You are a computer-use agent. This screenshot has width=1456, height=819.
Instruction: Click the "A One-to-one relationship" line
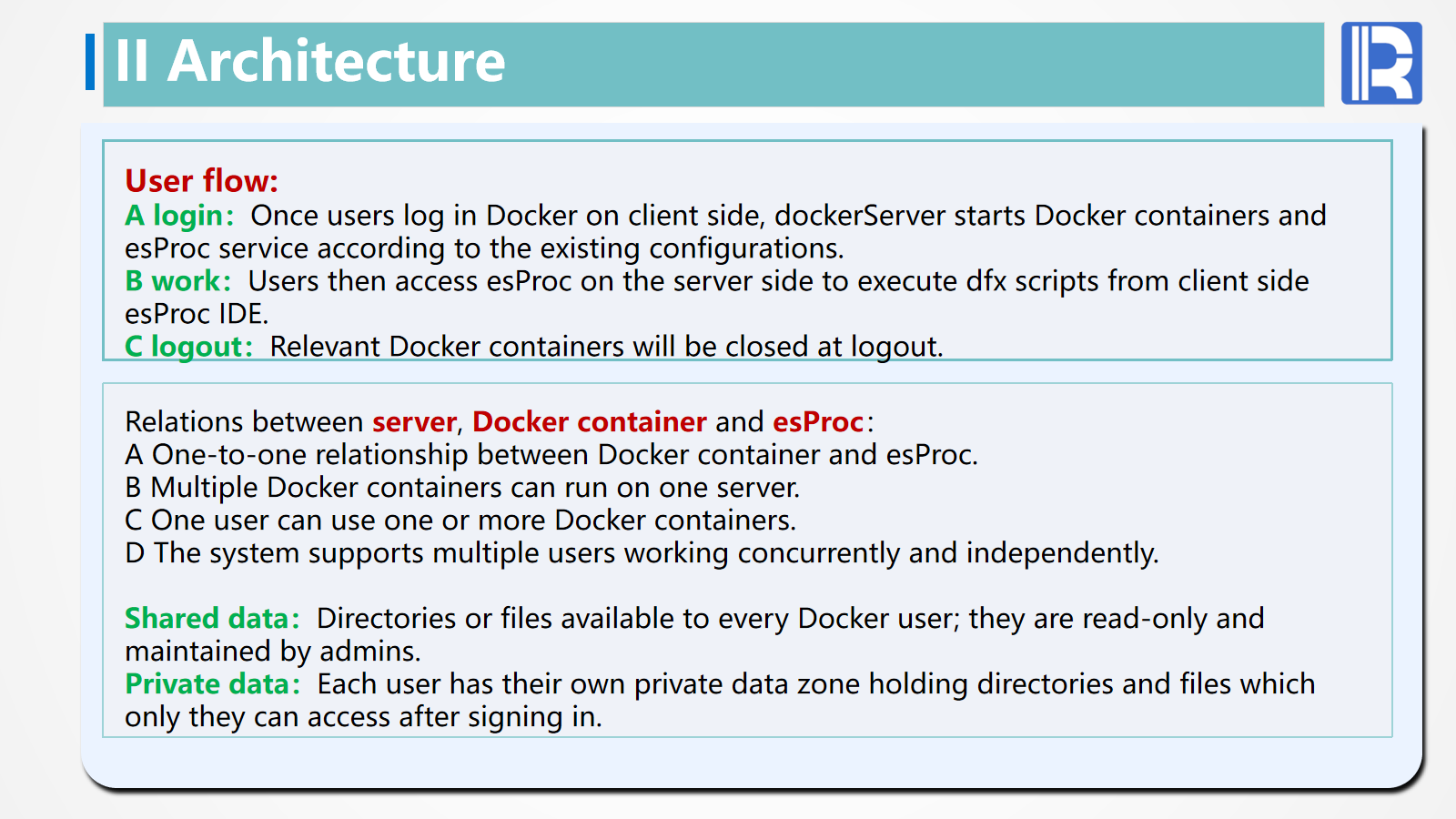coord(551,455)
